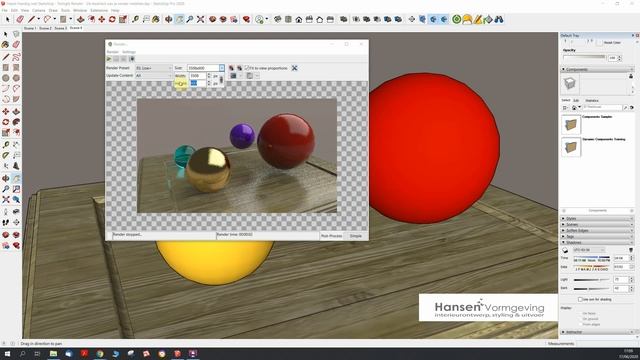Choose the Line pencil tool in top toolbar

31,19
